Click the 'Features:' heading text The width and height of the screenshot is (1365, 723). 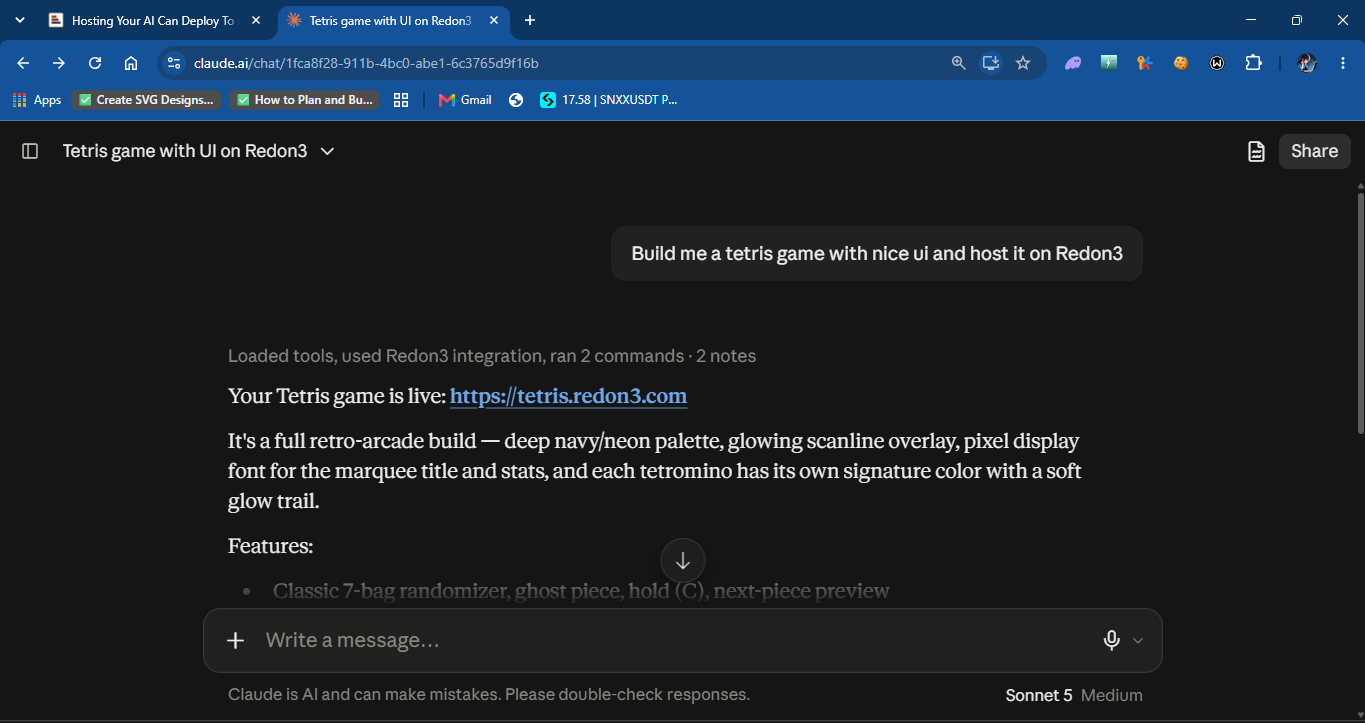(x=270, y=546)
